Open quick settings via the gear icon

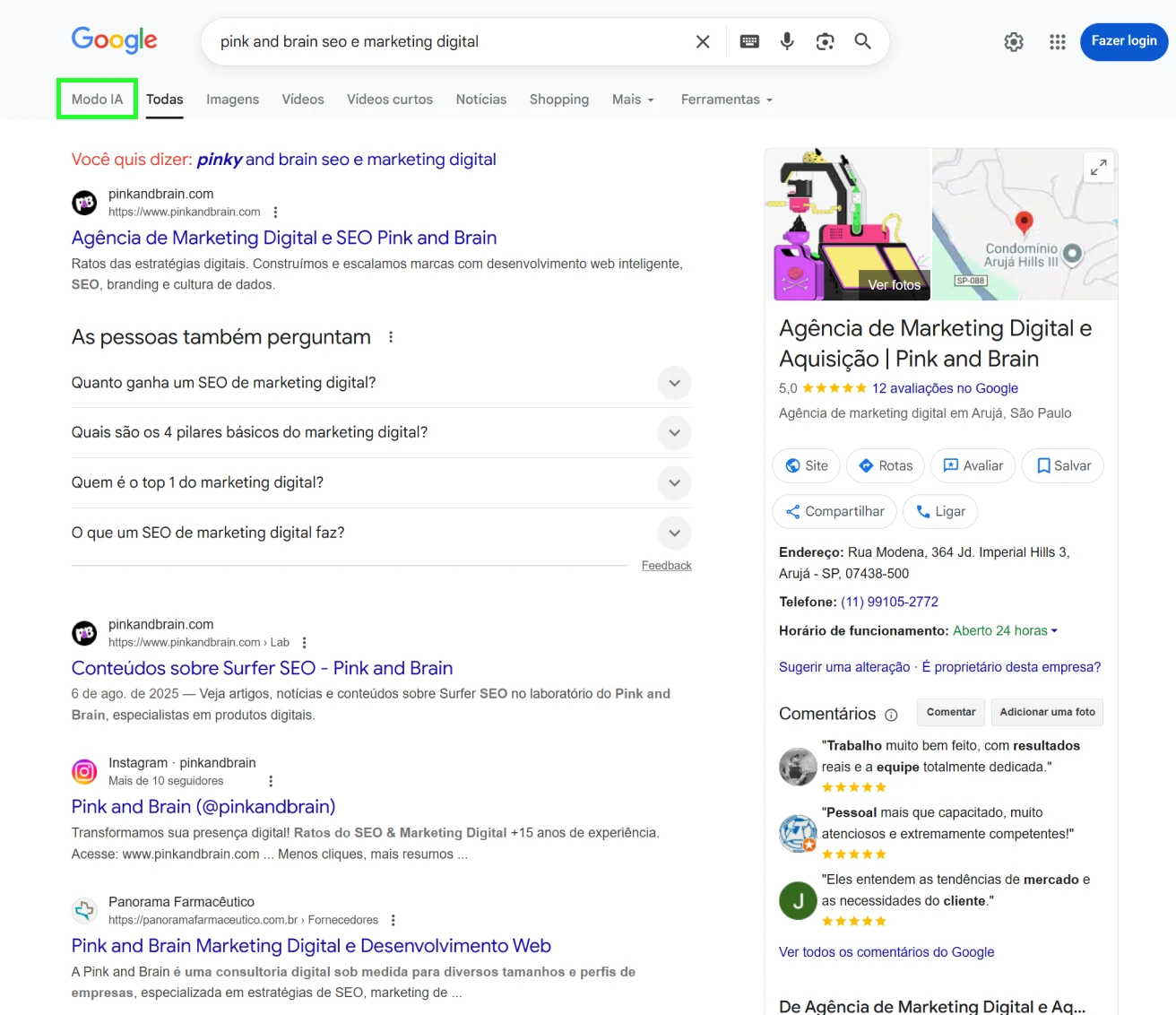pyautogui.click(x=1014, y=41)
